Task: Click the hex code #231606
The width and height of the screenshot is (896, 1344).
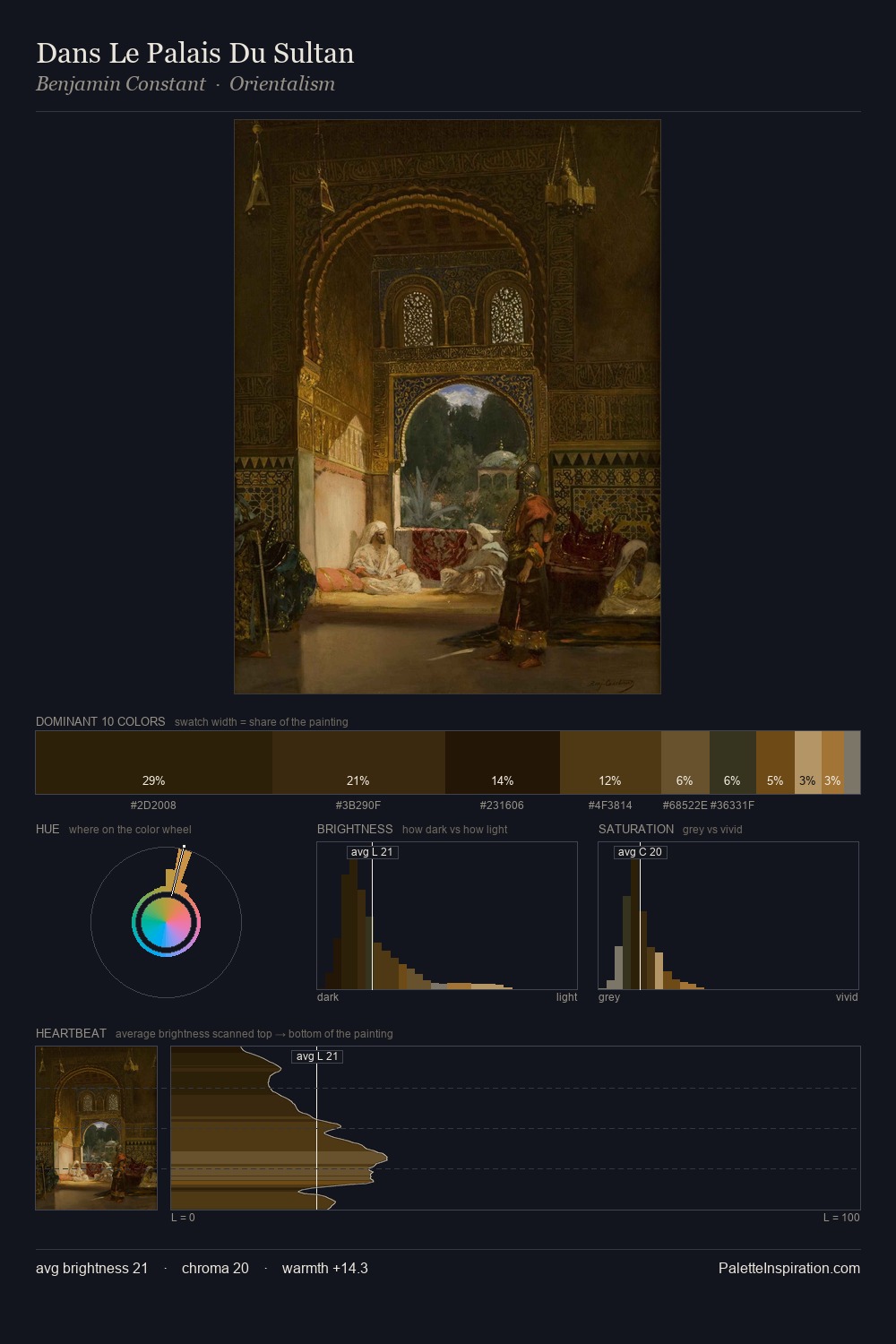Action: point(502,806)
